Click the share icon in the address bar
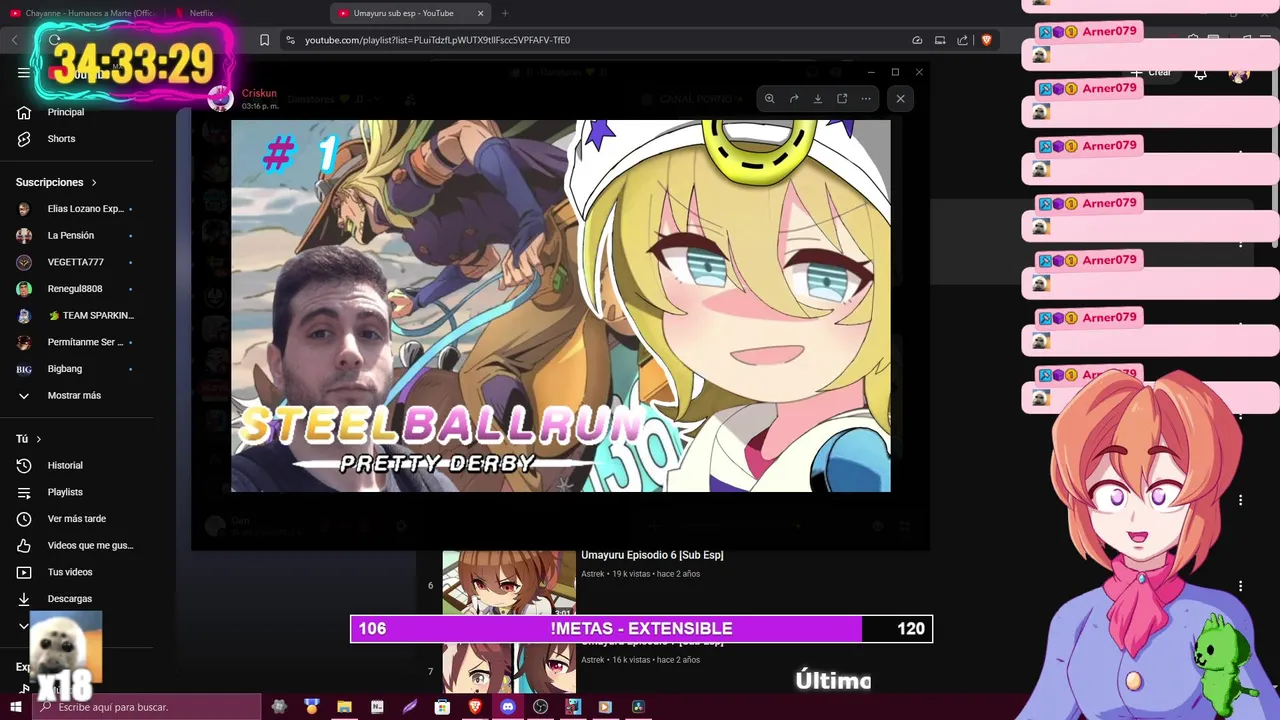This screenshot has width=1280, height=720. [962, 40]
